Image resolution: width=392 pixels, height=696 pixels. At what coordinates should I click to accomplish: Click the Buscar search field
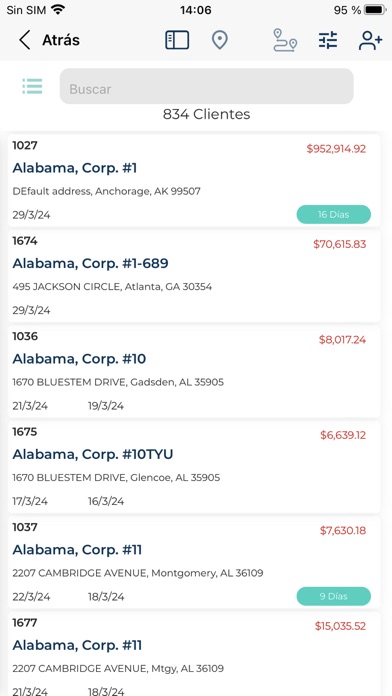click(x=206, y=86)
